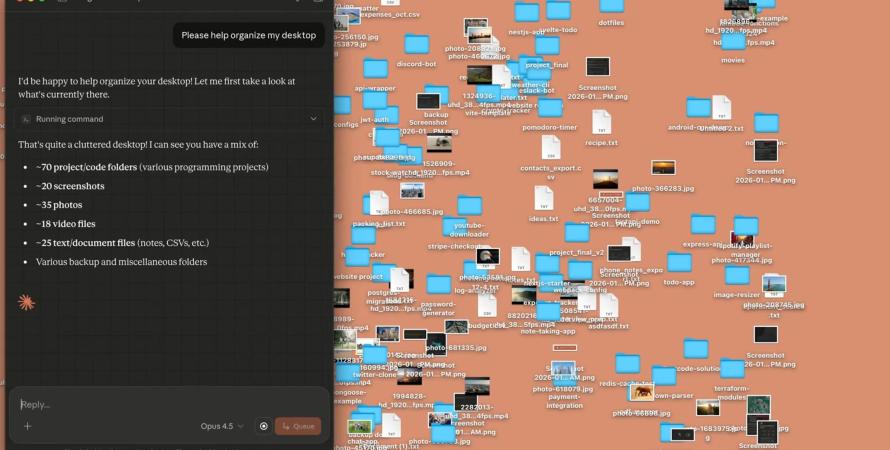Select the discord-bot folder on desktop
The width and height of the screenshot is (890, 450).
[x=417, y=45]
